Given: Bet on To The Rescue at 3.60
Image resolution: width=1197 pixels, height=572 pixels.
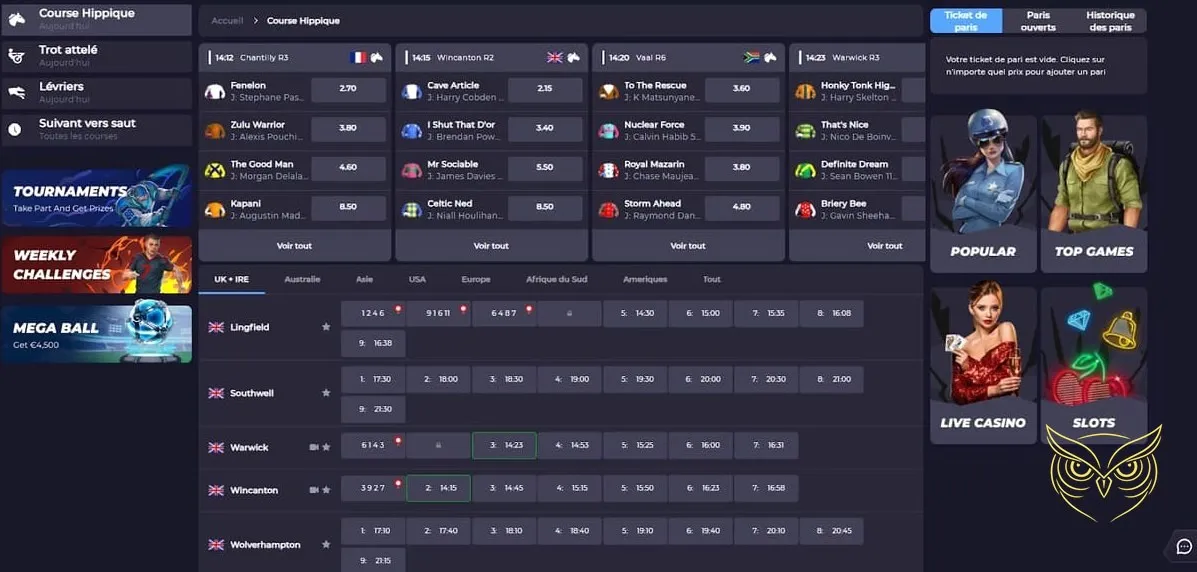Looking at the screenshot, I should click(x=742, y=89).
